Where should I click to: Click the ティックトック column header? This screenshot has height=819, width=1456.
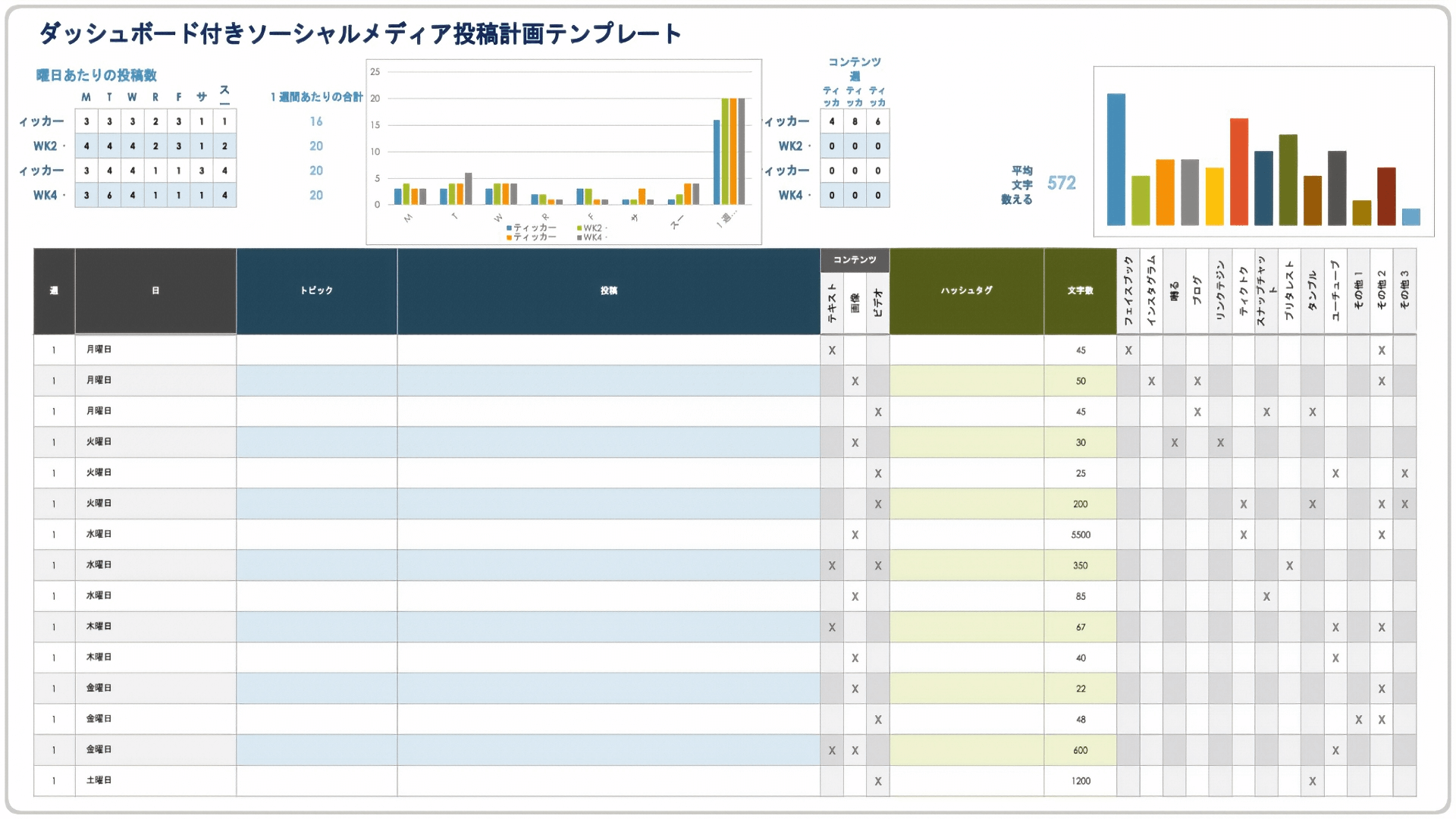pyautogui.click(x=1244, y=291)
